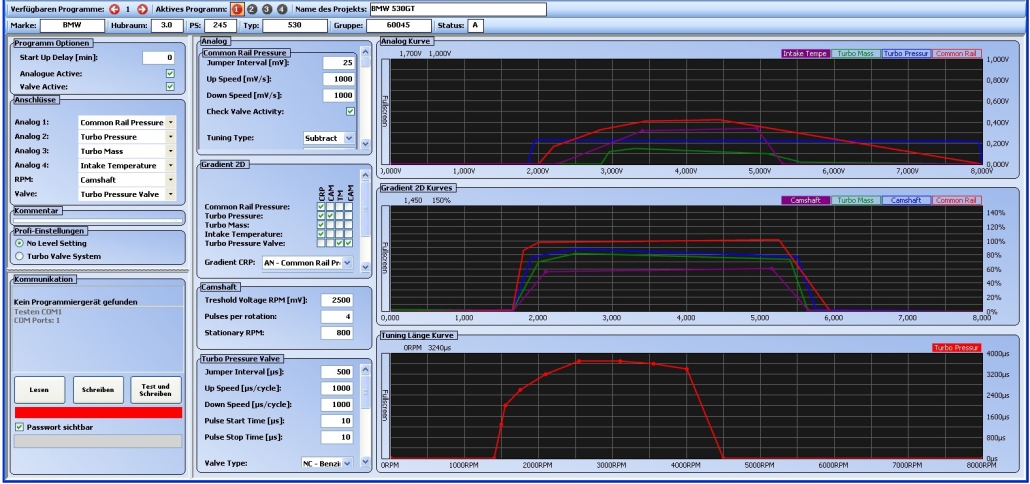Select Common Rail legend in Gradient 2D Kurves
This screenshot has height=484, width=1030.
tap(957, 200)
